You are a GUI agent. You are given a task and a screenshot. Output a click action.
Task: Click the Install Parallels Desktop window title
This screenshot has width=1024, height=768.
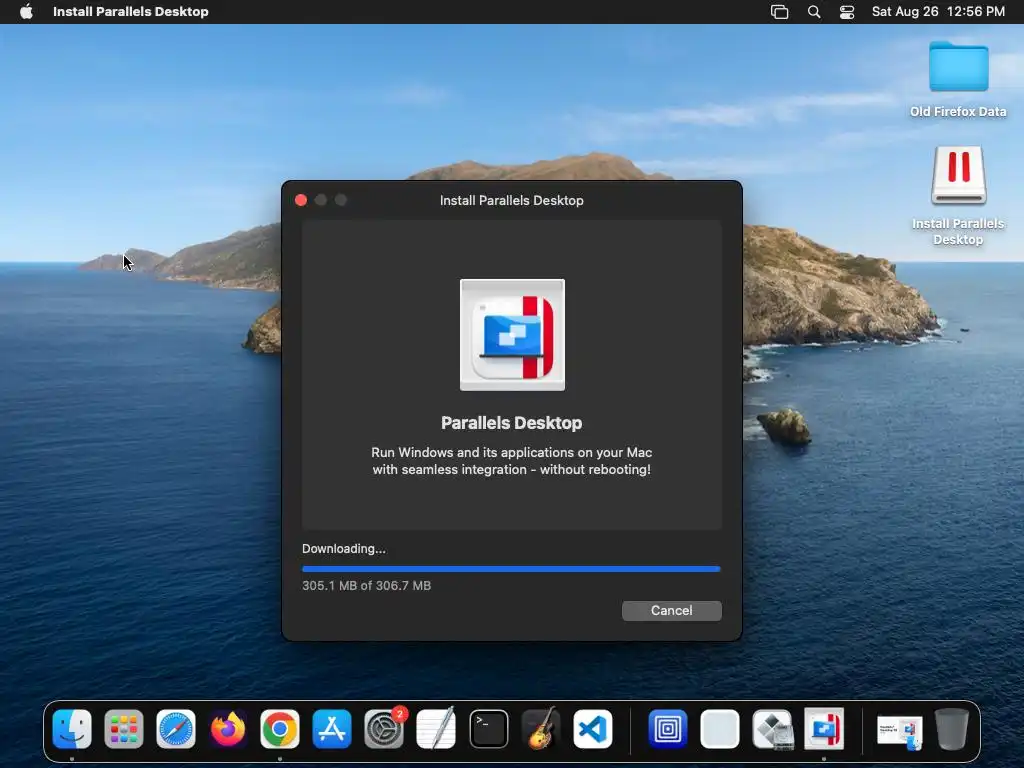tap(511, 200)
